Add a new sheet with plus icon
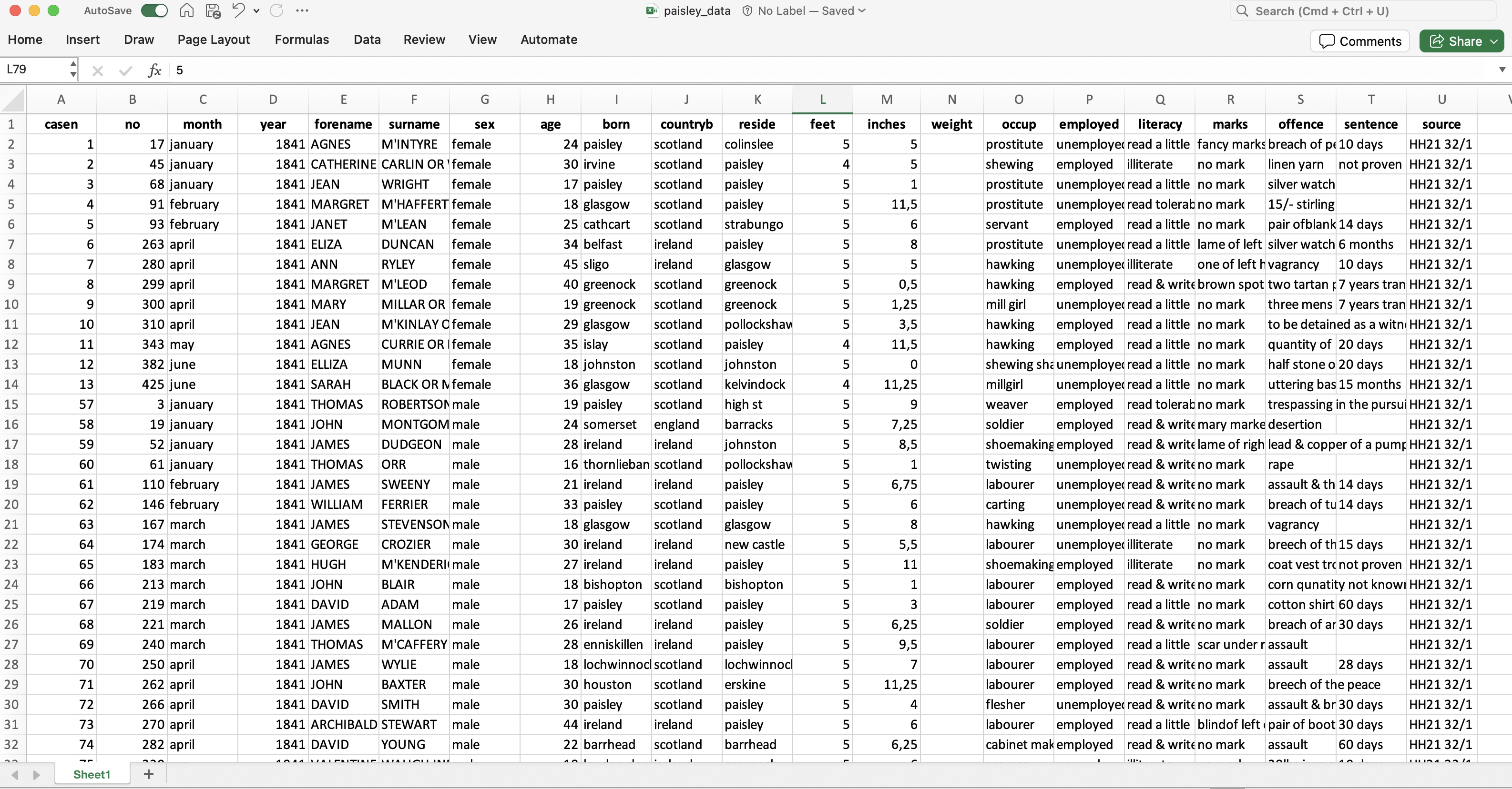The width and height of the screenshot is (1512, 789). point(149,774)
